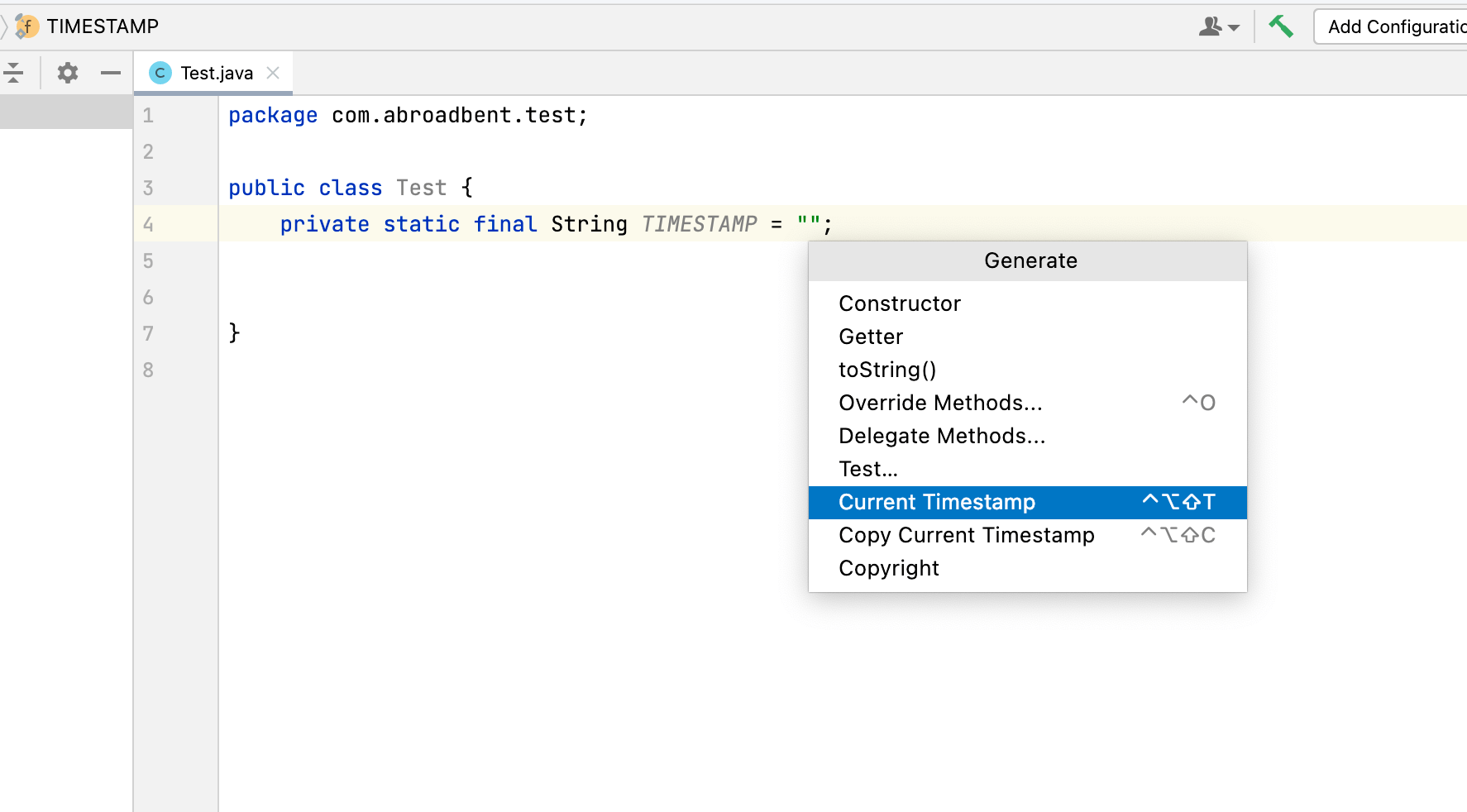Choose Delegate Methods... entry

point(942,436)
